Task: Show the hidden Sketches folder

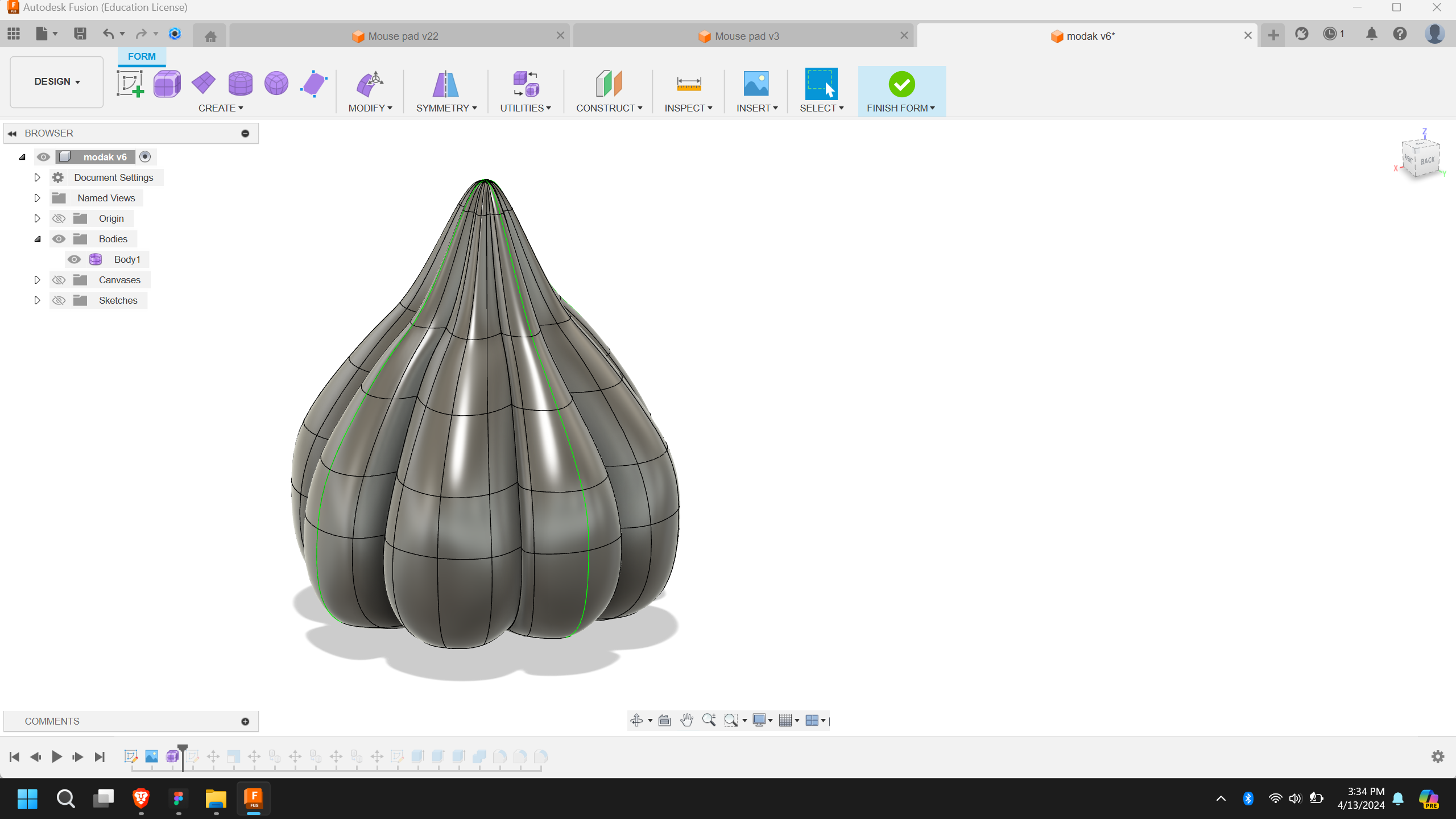Action: (59, 300)
